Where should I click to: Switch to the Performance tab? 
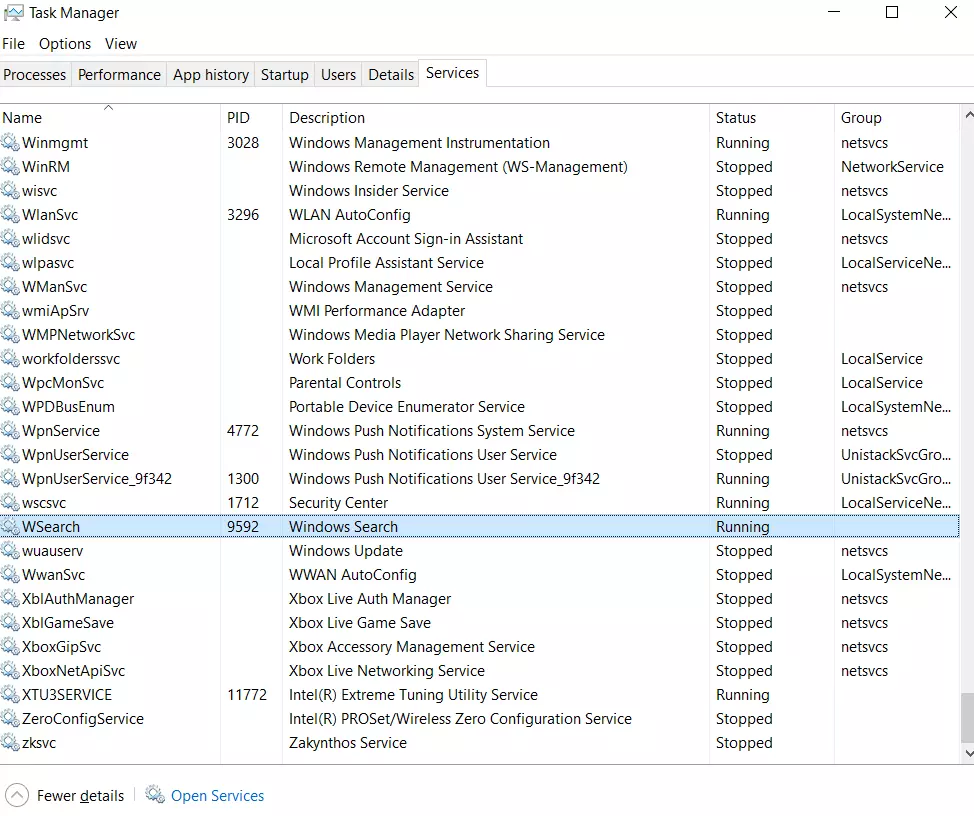(x=119, y=75)
